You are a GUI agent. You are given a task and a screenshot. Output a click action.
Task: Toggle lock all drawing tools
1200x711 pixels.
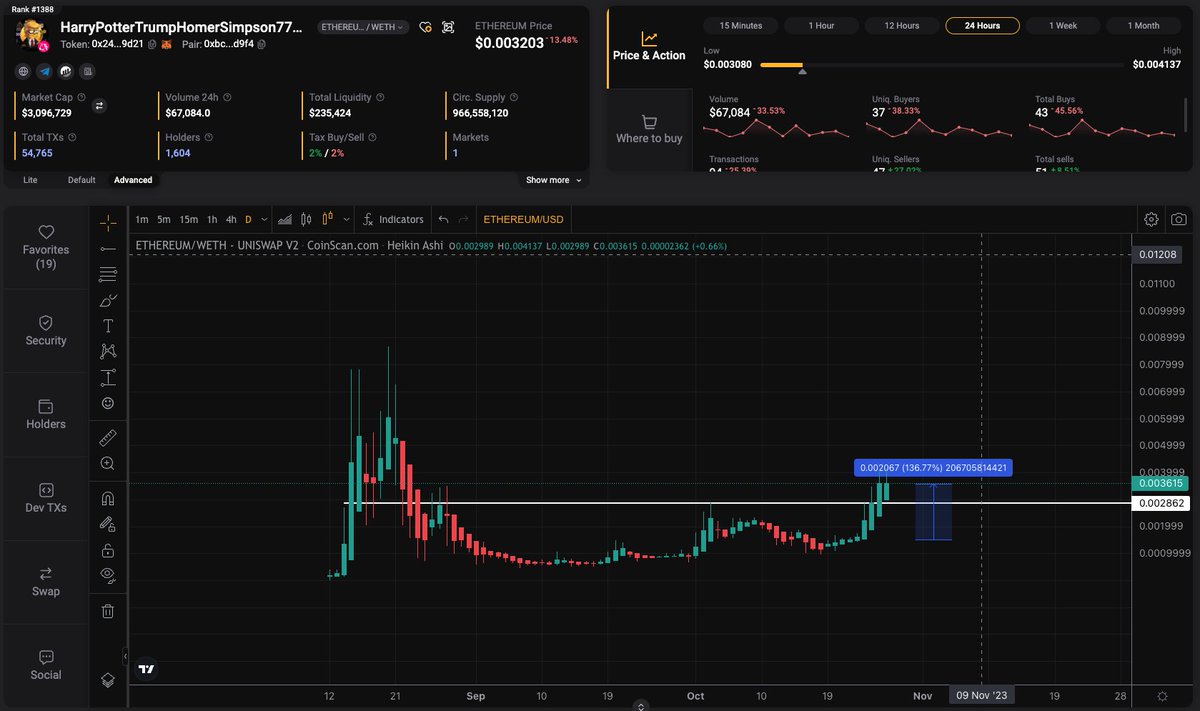[108, 550]
